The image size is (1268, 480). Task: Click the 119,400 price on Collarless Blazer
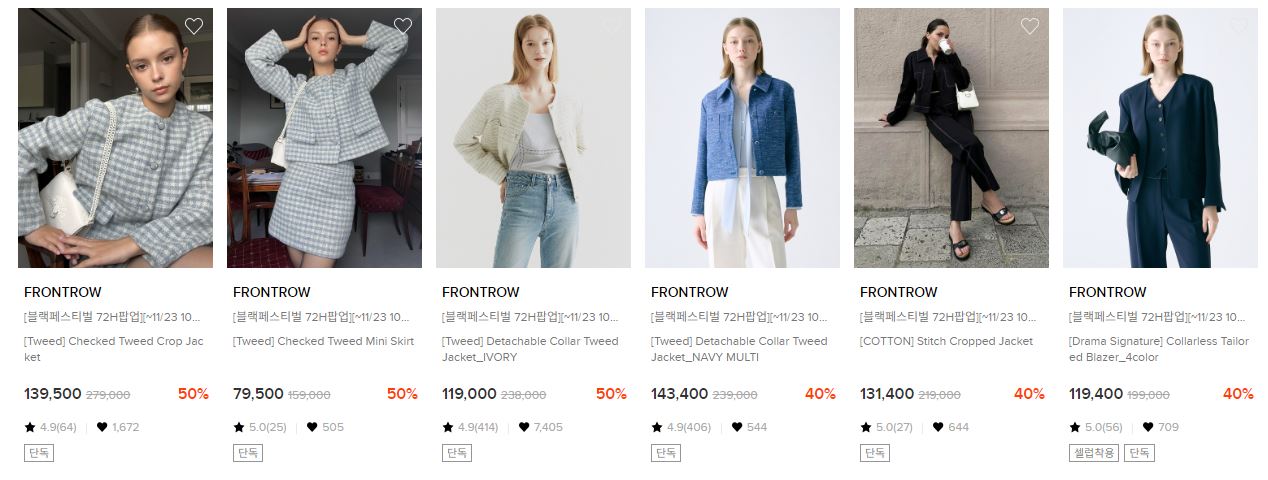coord(1096,394)
